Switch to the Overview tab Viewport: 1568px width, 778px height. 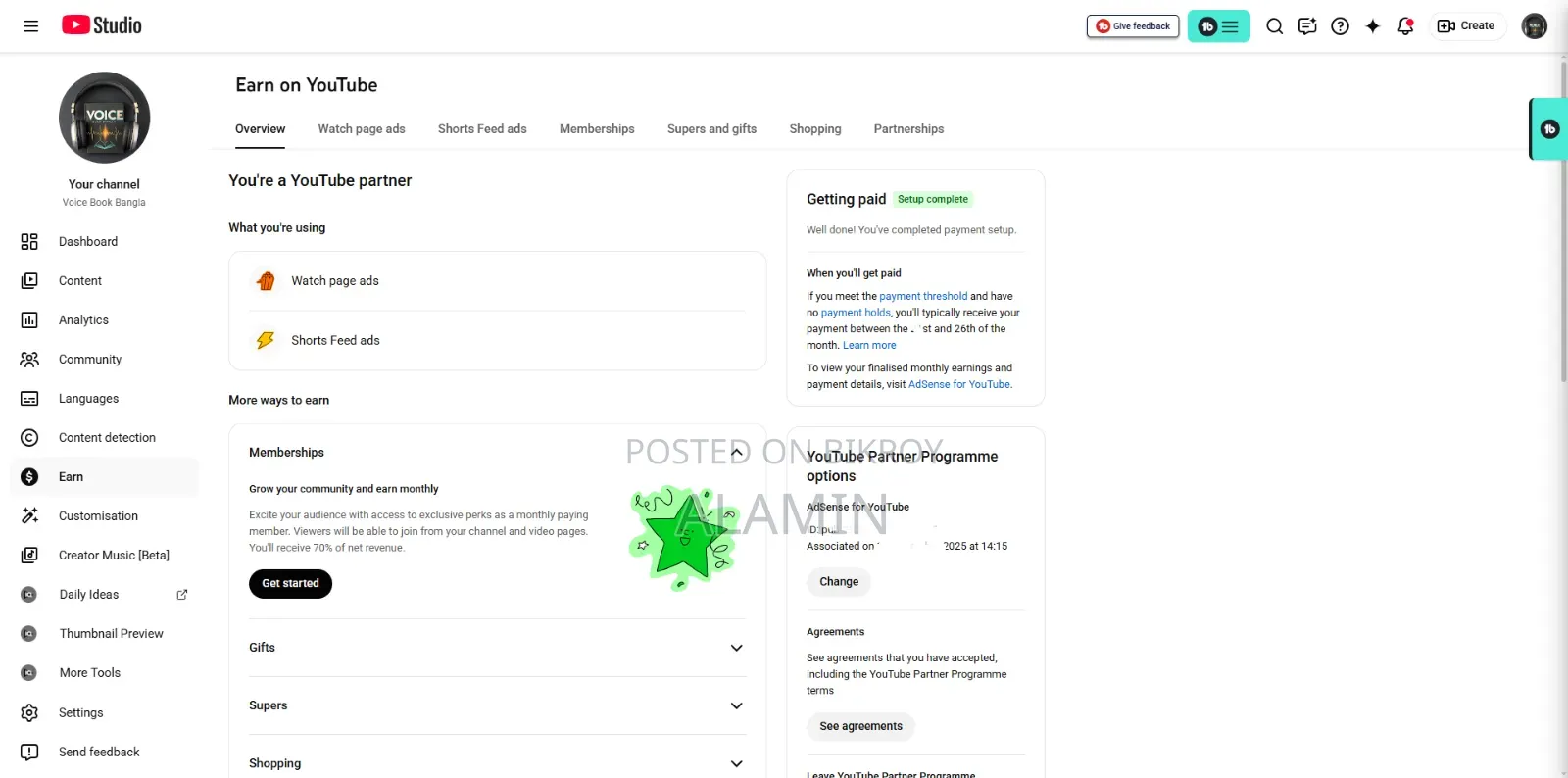point(260,129)
